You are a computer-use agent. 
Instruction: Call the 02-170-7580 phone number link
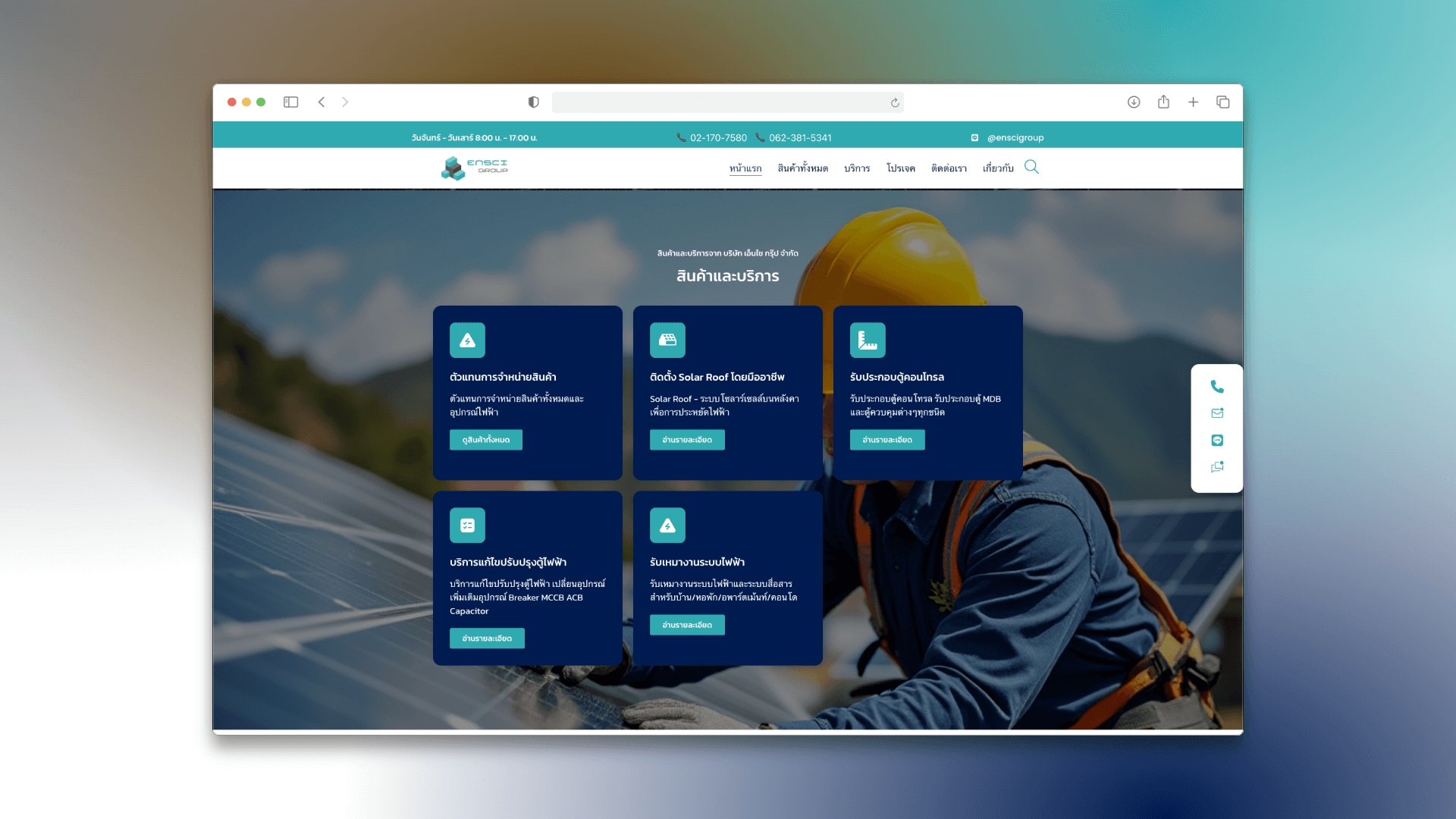pos(717,137)
